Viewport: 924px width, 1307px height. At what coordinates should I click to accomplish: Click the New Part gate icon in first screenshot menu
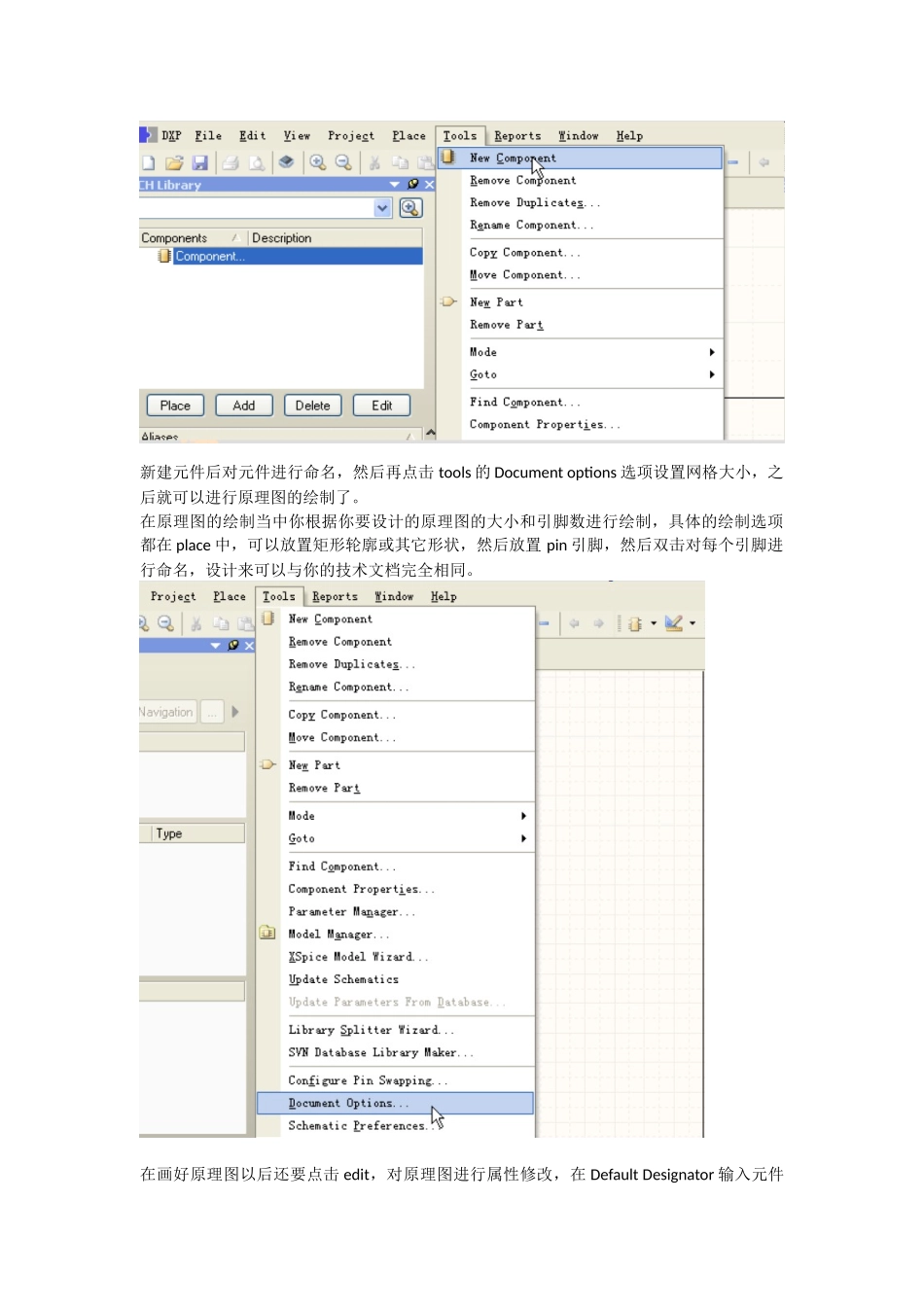point(448,301)
